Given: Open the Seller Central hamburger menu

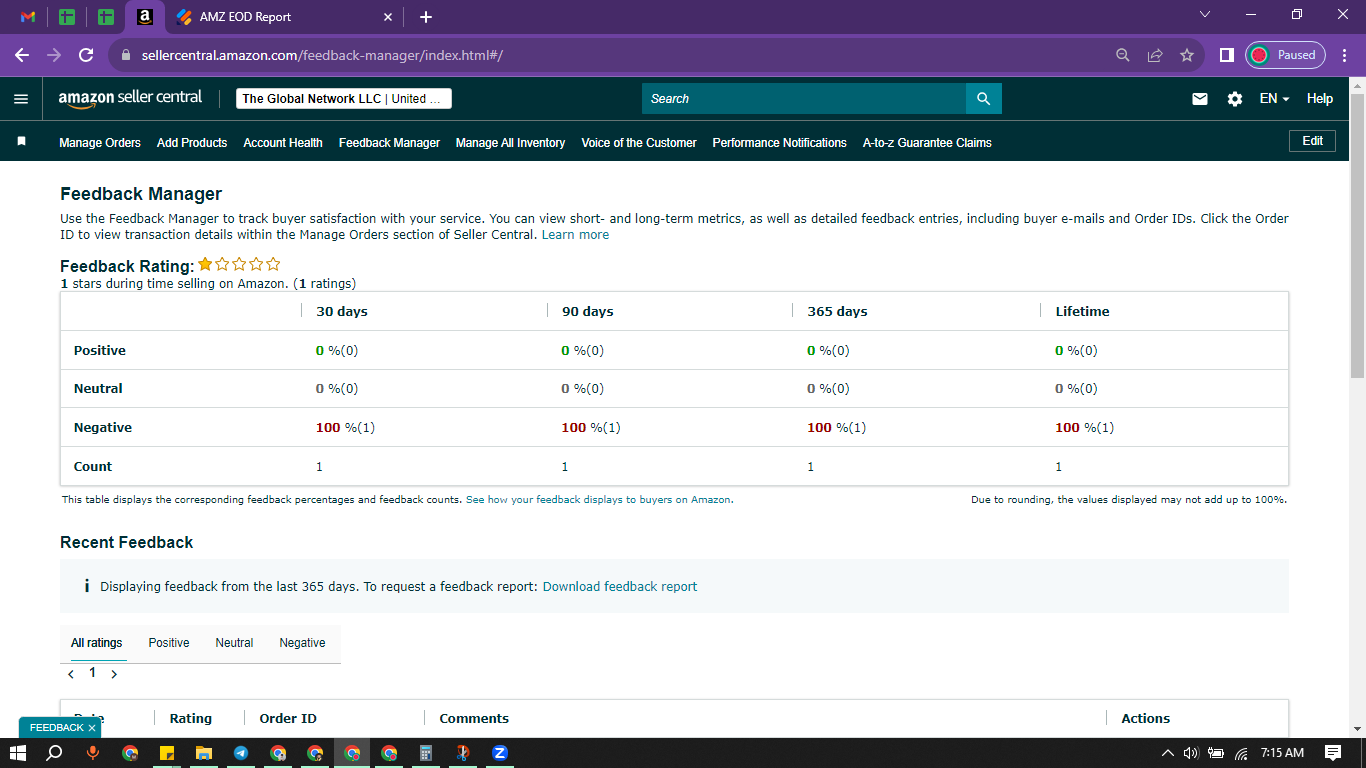Looking at the screenshot, I should [21, 99].
